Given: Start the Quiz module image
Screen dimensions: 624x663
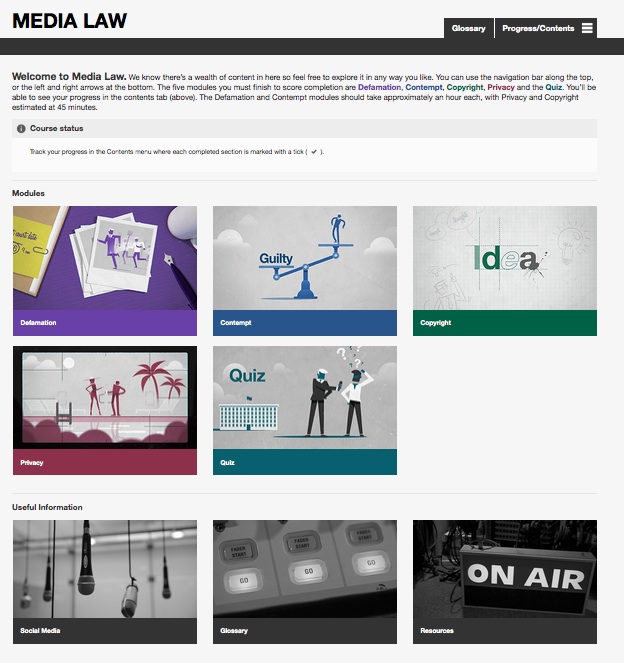Looking at the screenshot, I should tap(304, 398).
